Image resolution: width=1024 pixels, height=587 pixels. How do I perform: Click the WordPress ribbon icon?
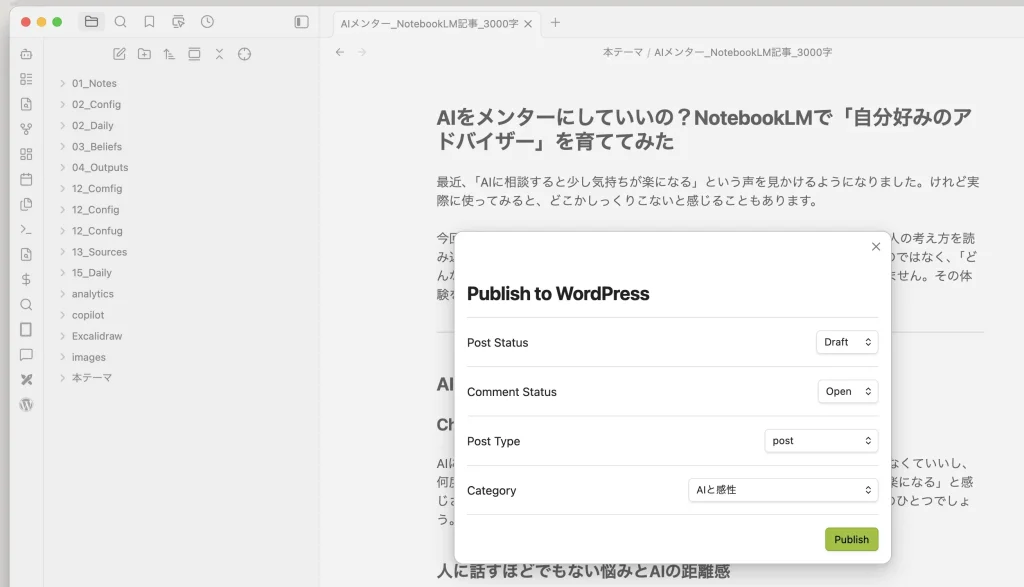(x=26, y=405)
